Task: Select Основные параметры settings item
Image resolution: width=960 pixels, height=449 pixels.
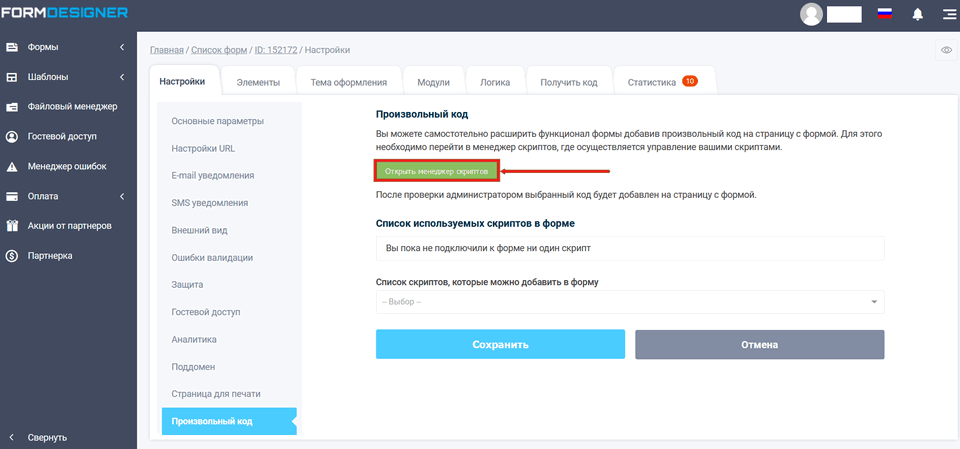Action: 217,121
